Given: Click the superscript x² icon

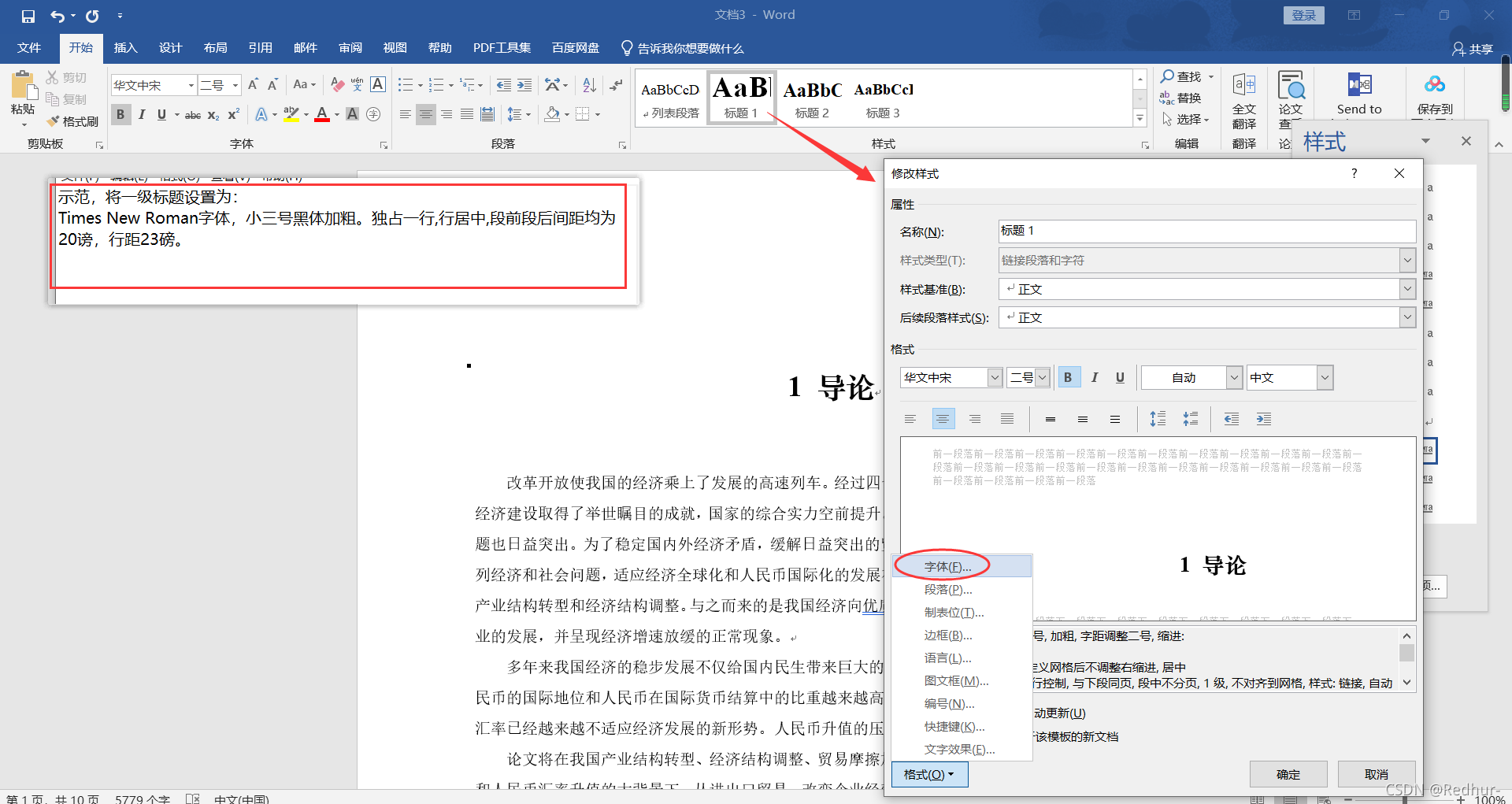Looking at the screenshot, I should (233, 114).
